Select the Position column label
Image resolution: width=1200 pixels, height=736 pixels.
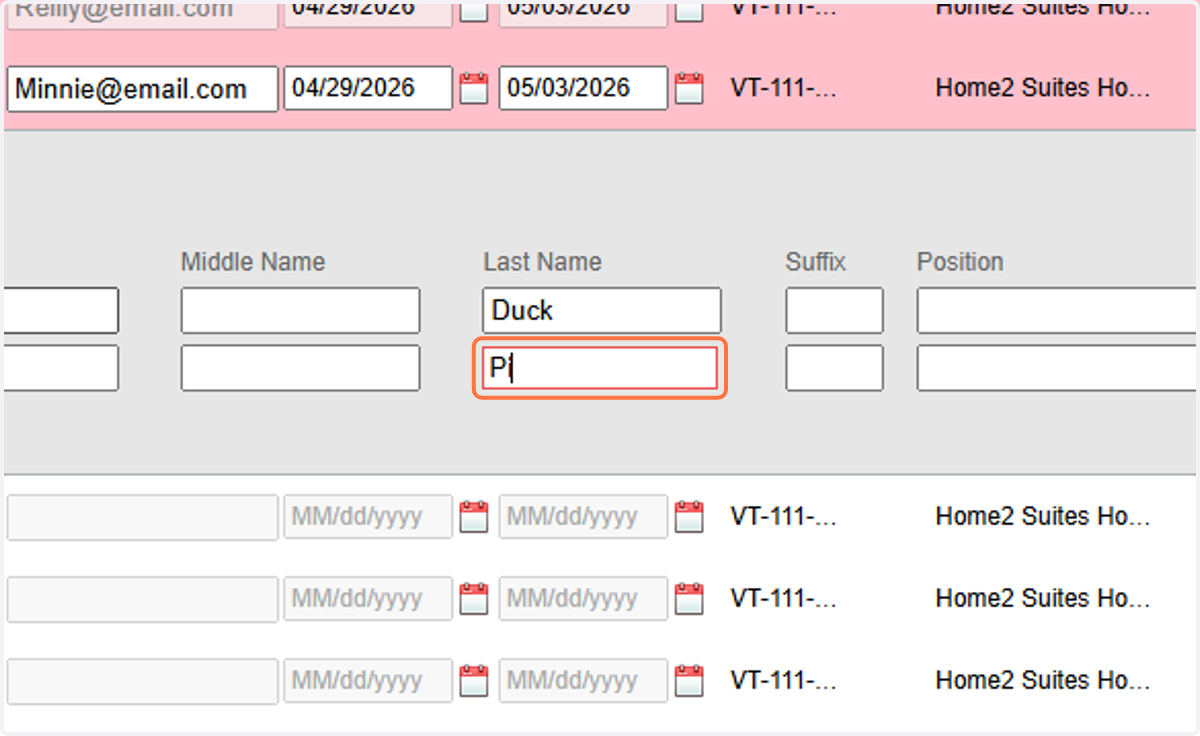tap(960, 262)
